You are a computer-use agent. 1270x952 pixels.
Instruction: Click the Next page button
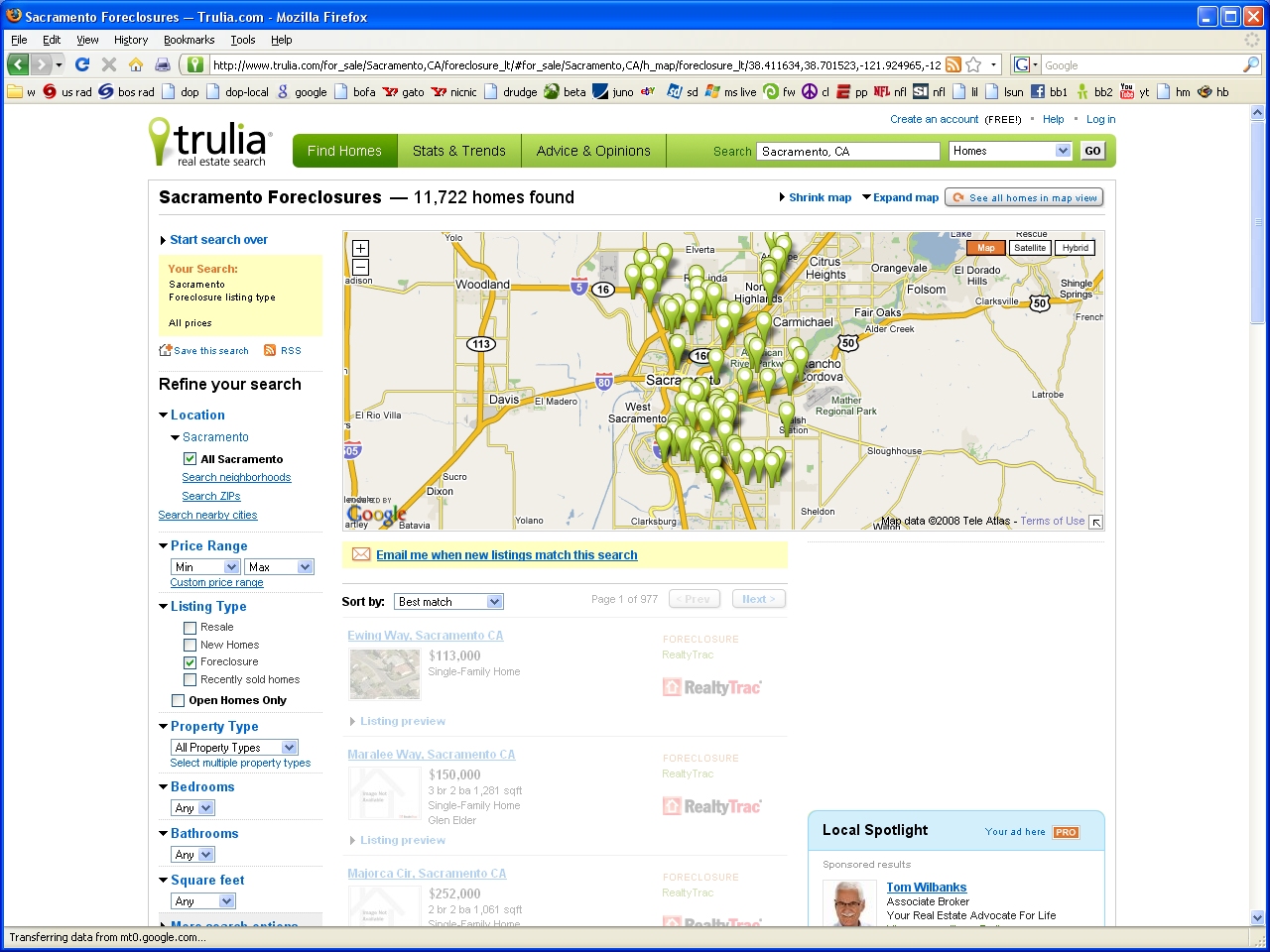pyautogui.click(x=759, y=599)
